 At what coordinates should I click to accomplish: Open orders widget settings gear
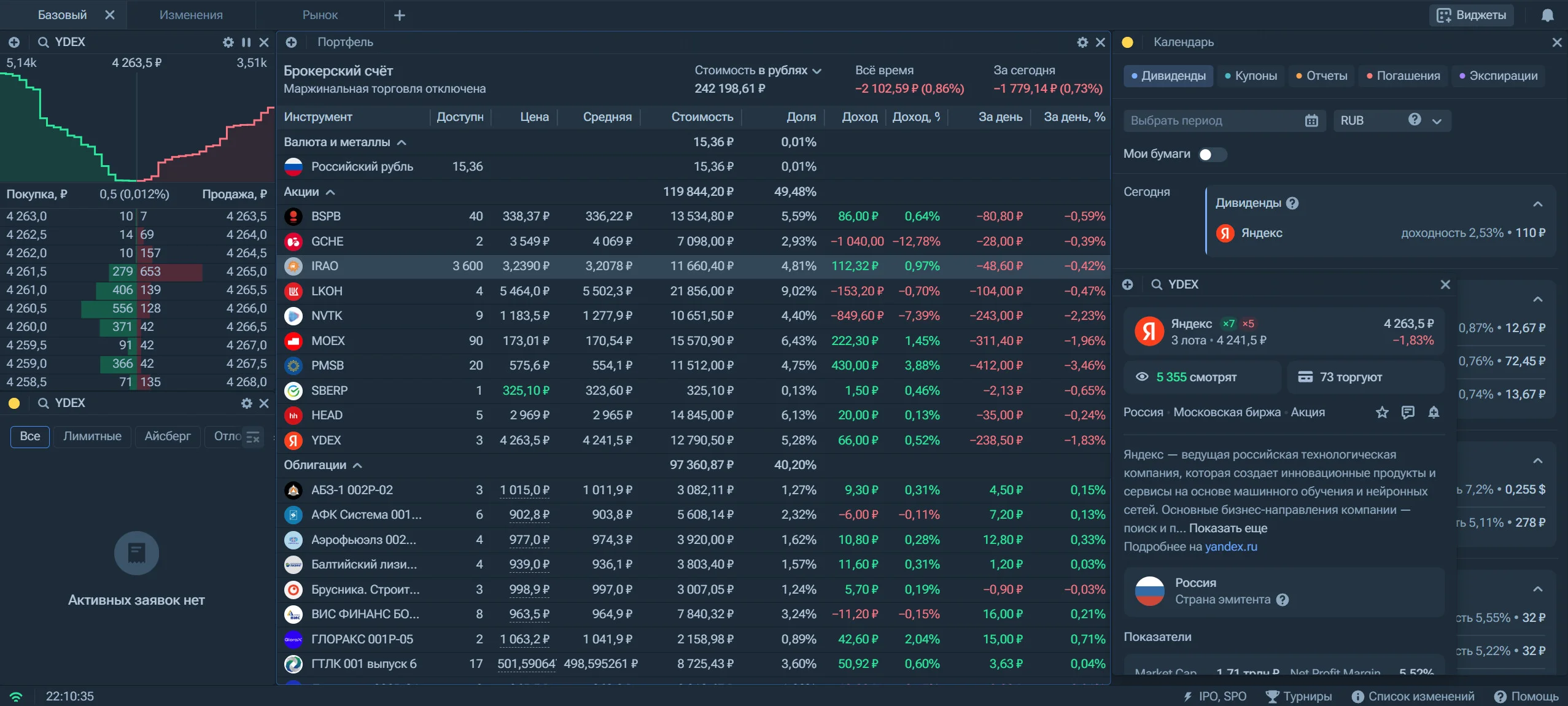247,403
